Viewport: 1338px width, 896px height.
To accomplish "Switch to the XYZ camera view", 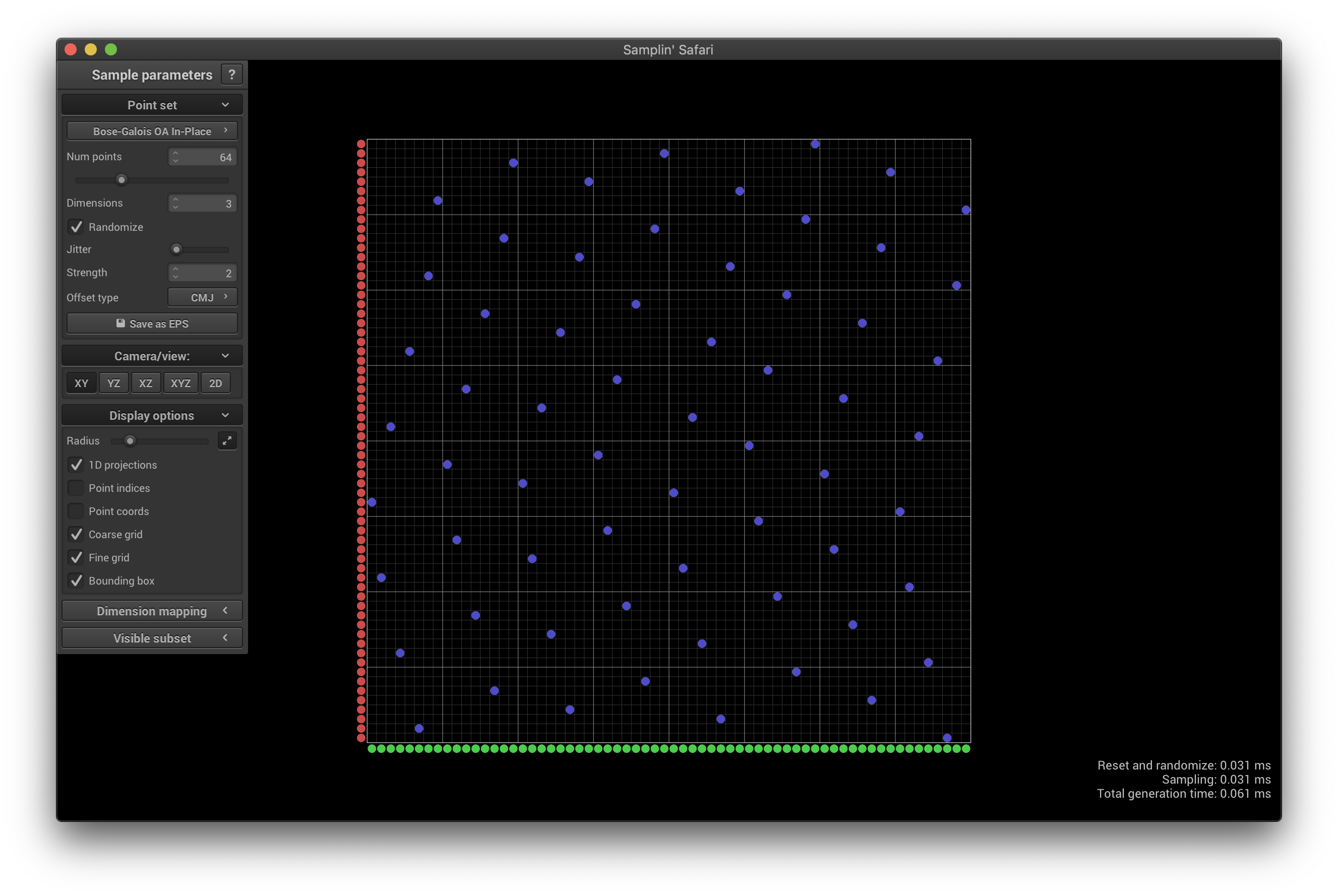I will [x=180, y=383].
